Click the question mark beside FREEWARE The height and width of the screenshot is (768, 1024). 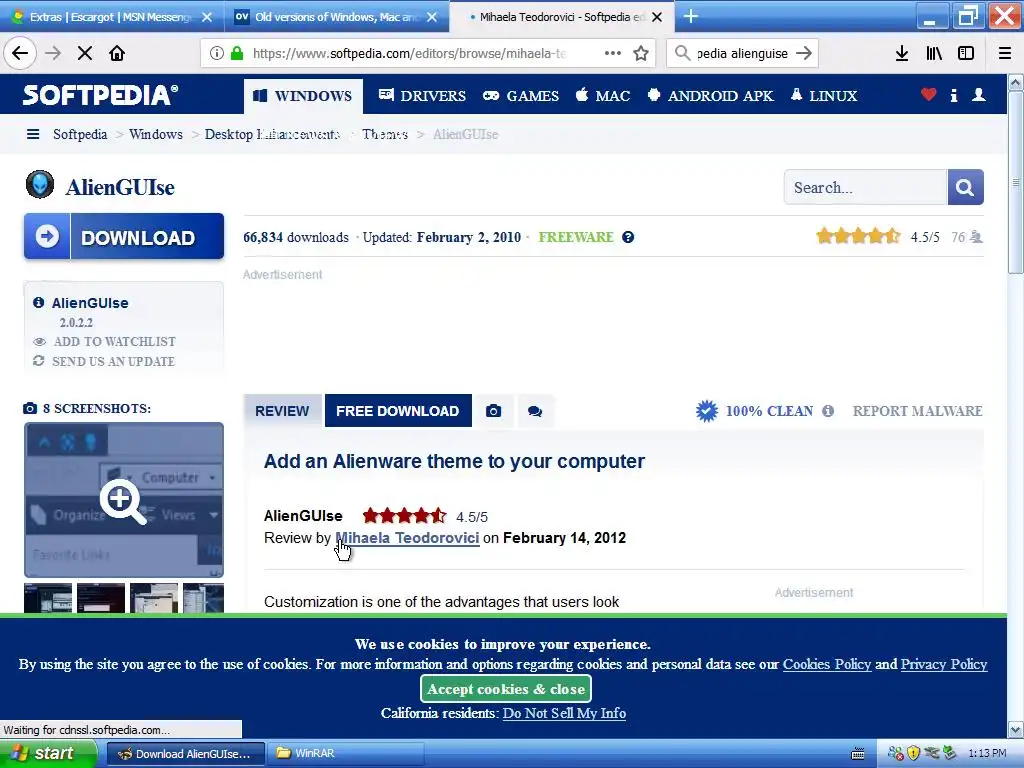point(628,237)
